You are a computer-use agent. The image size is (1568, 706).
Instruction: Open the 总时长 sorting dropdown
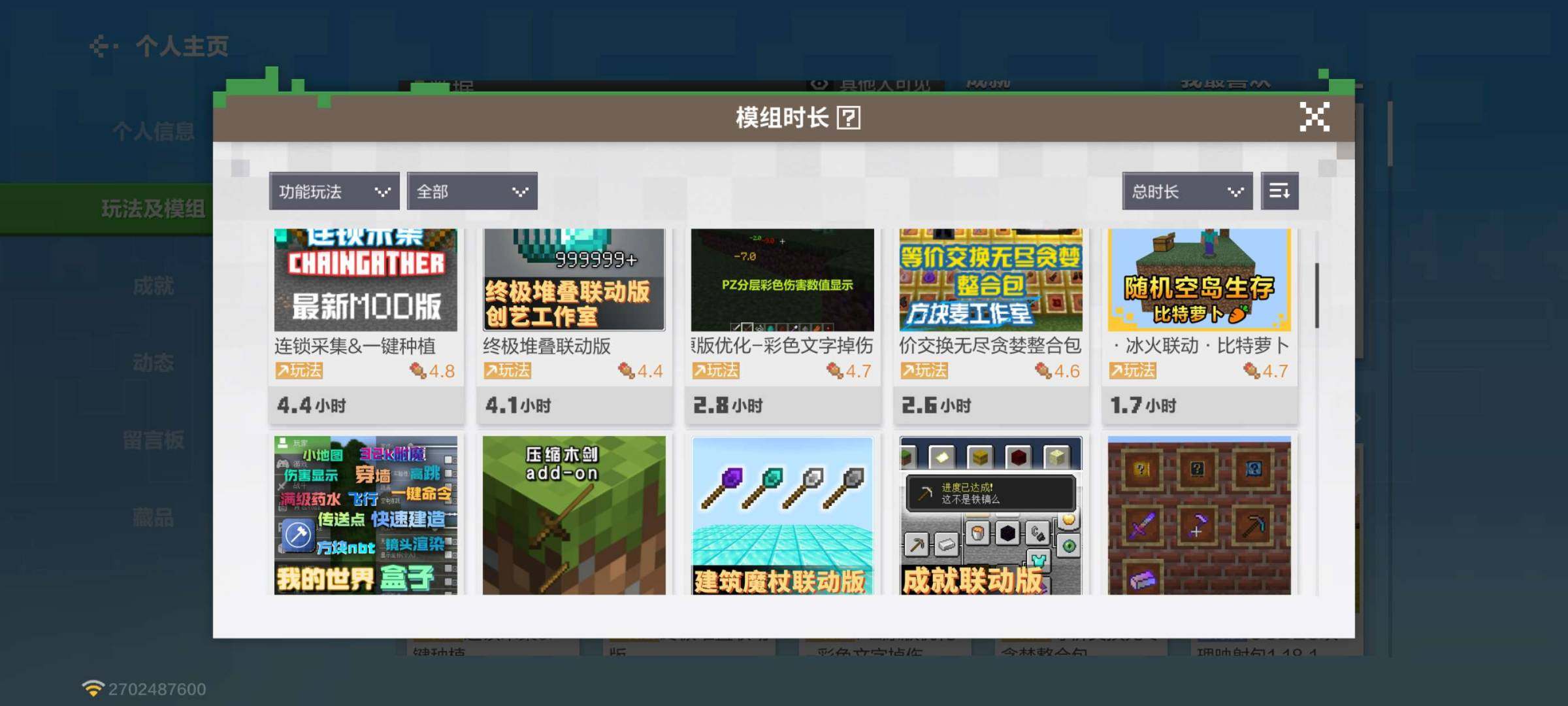tap(1186, 191)
